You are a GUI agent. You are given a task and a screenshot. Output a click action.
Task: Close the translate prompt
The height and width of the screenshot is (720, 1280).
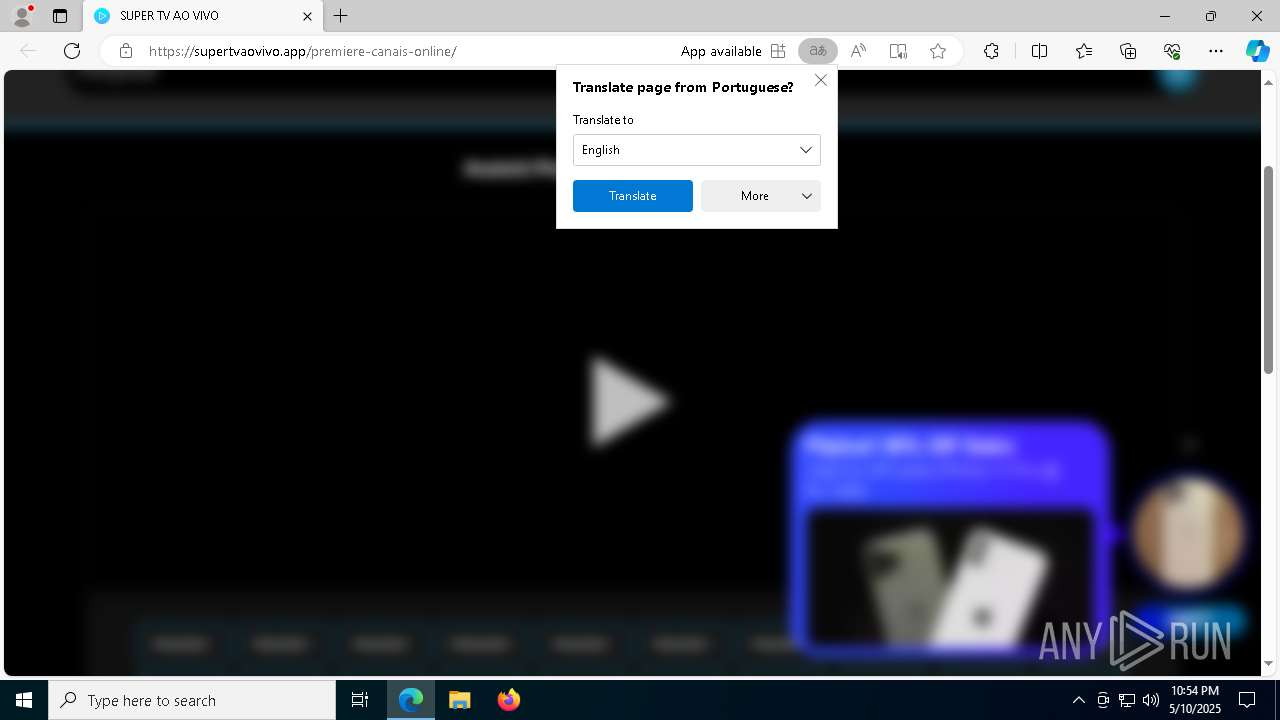(x=821, y=80)
